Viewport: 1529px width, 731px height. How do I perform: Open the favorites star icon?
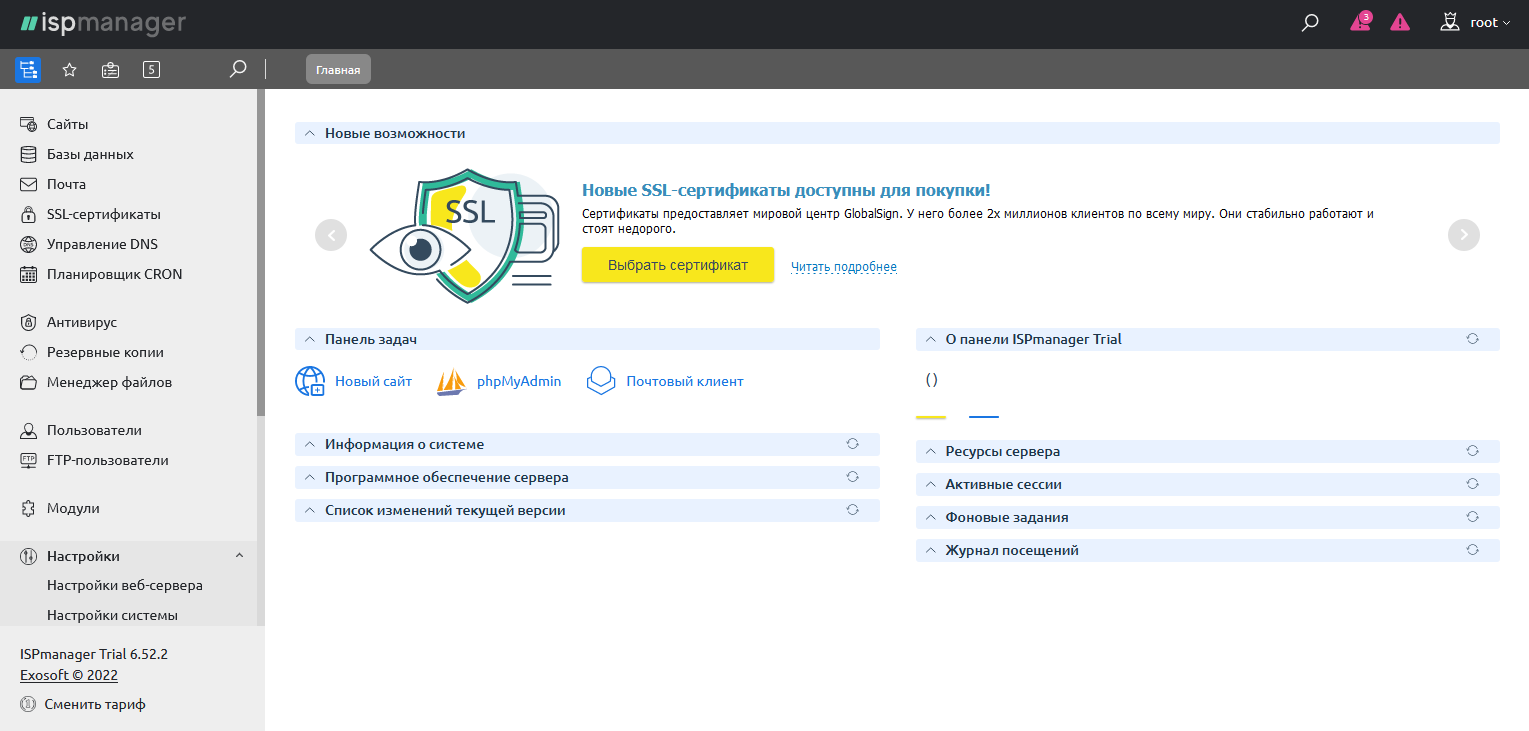point(70,69)
